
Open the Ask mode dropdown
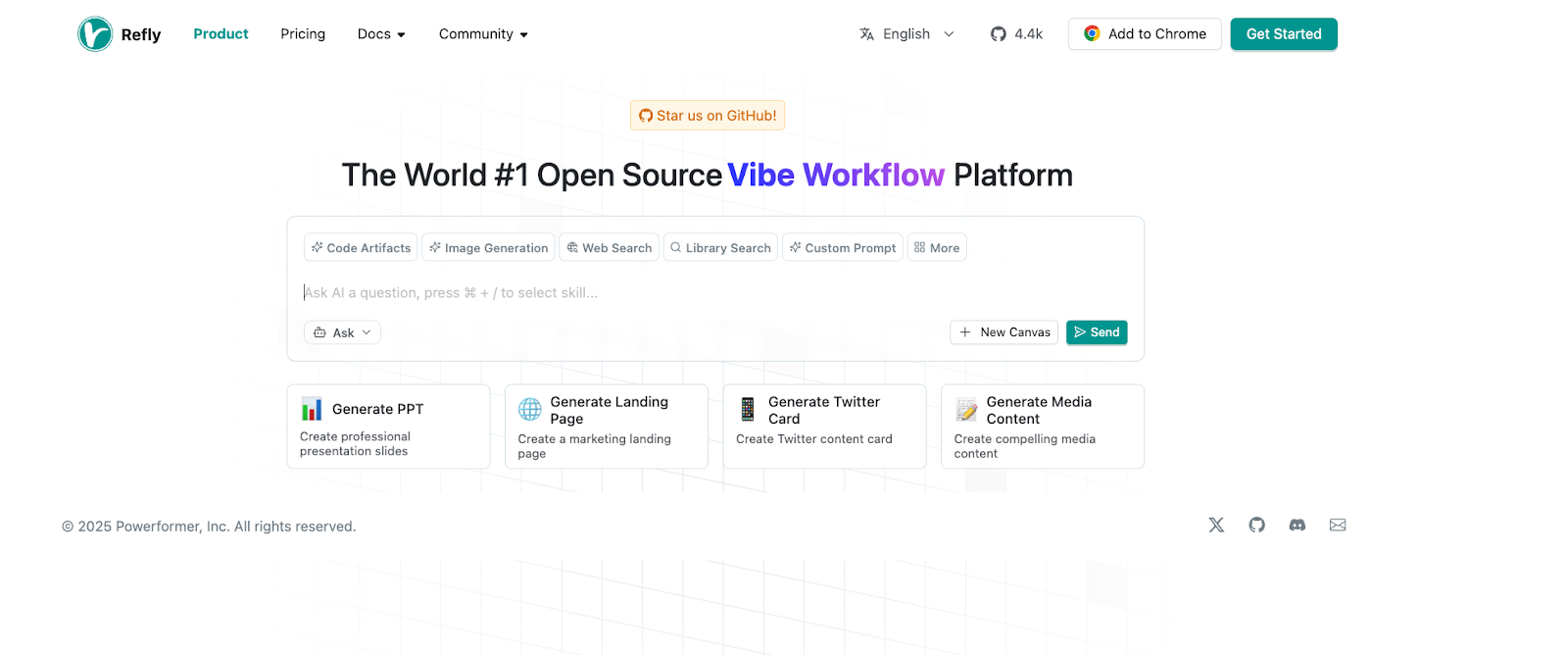[x=342, y=332]
